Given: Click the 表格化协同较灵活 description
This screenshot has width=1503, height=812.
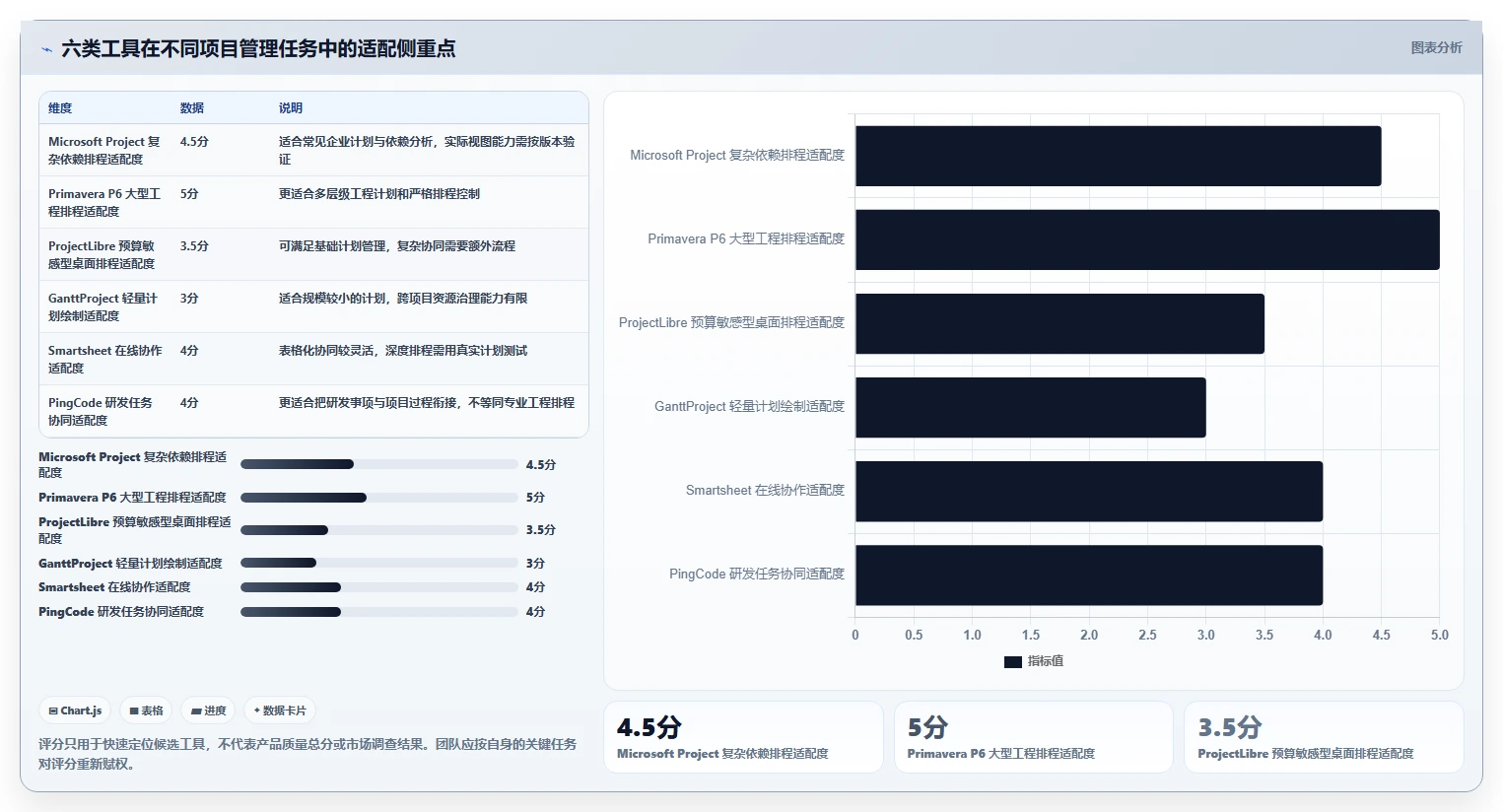Looking at the screenshot, I should [403, 351].
